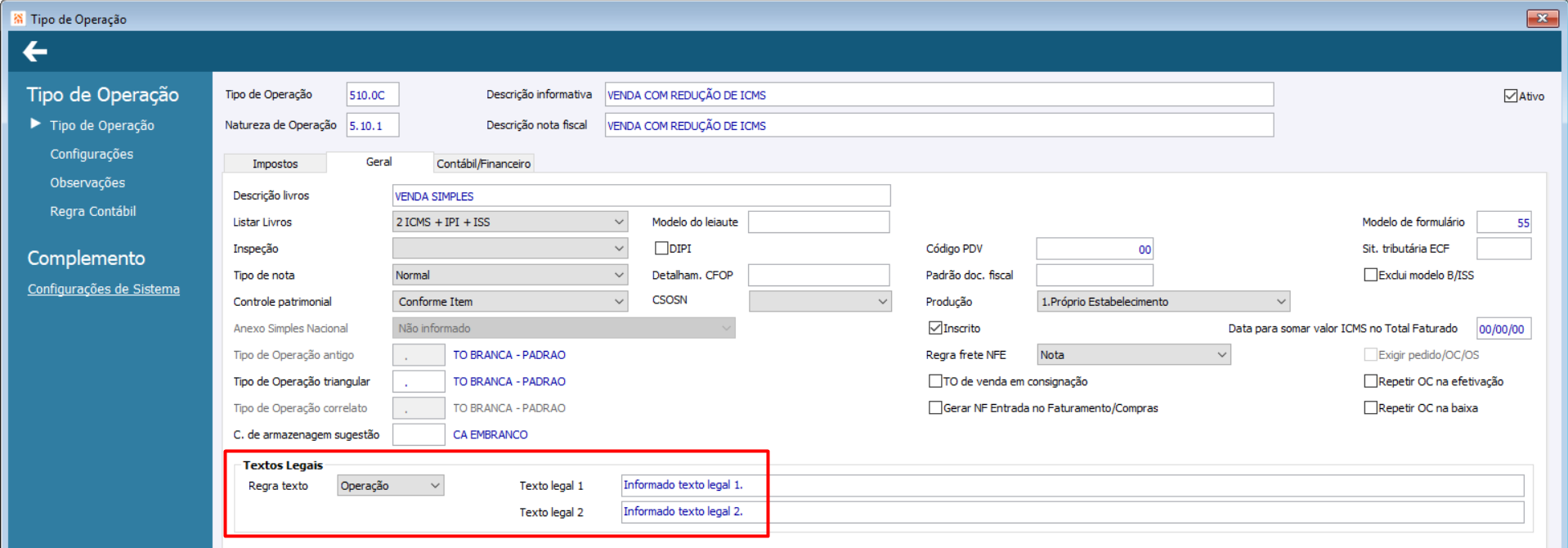Close the Tipo de Operação window
1568x548 pixels.
(1542, 18)
